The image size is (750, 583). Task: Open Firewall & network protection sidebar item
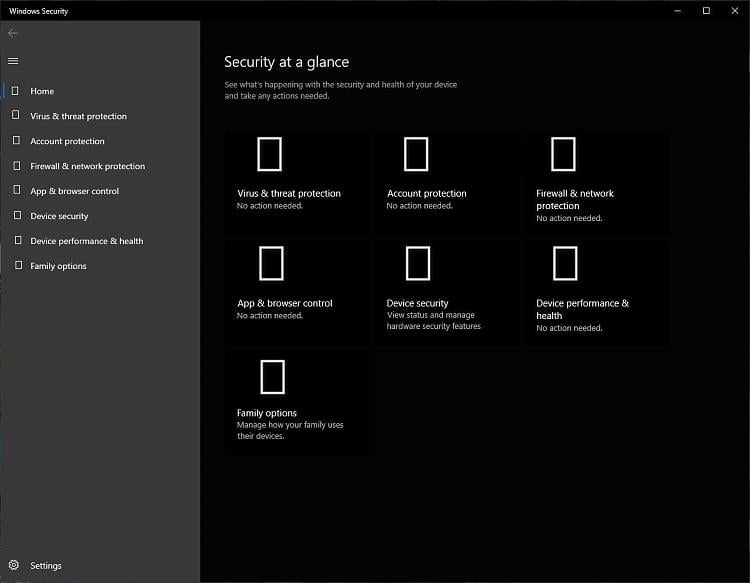coord(88,166)
